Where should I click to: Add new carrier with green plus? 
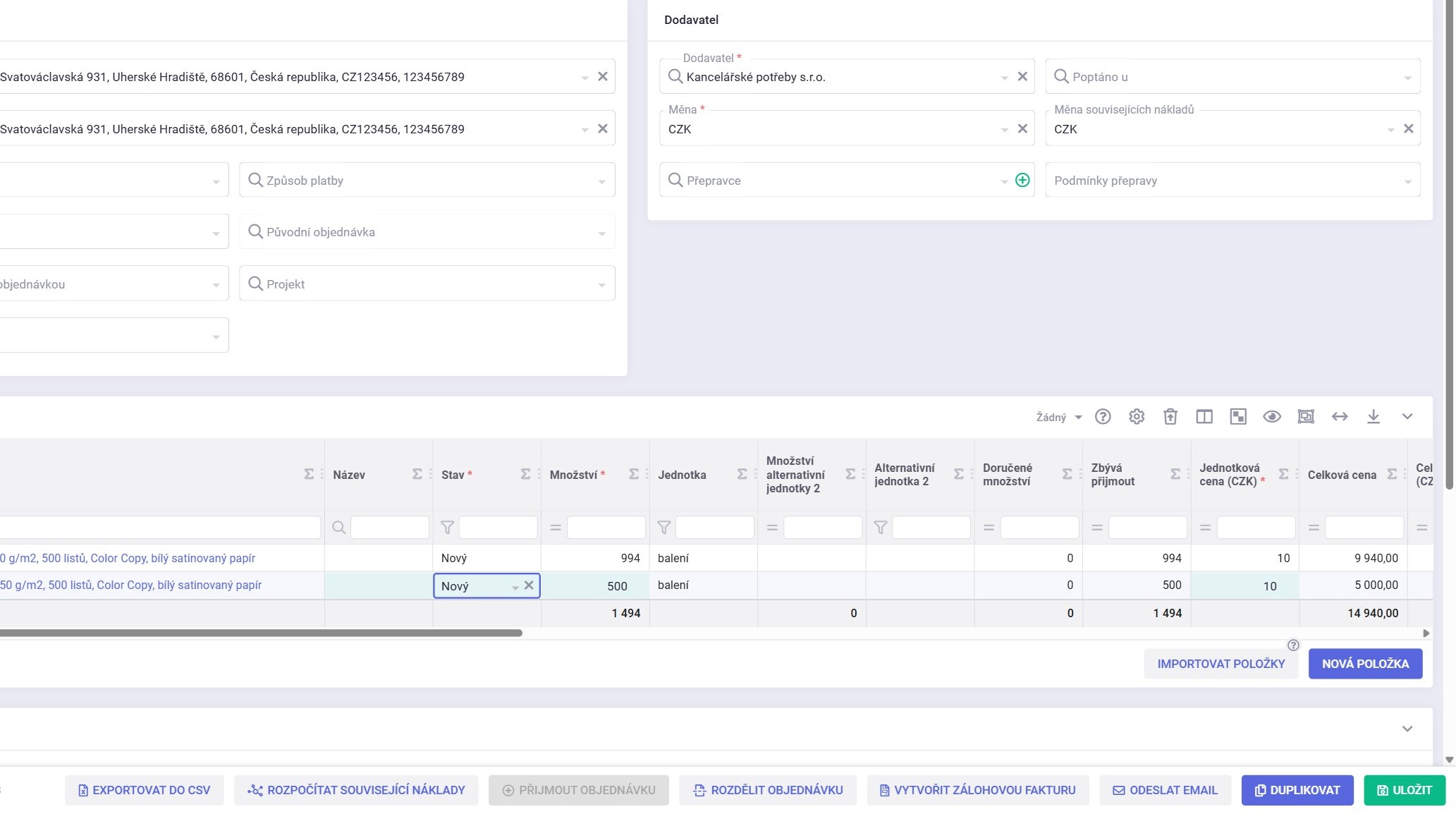(x=1022, y=181)
